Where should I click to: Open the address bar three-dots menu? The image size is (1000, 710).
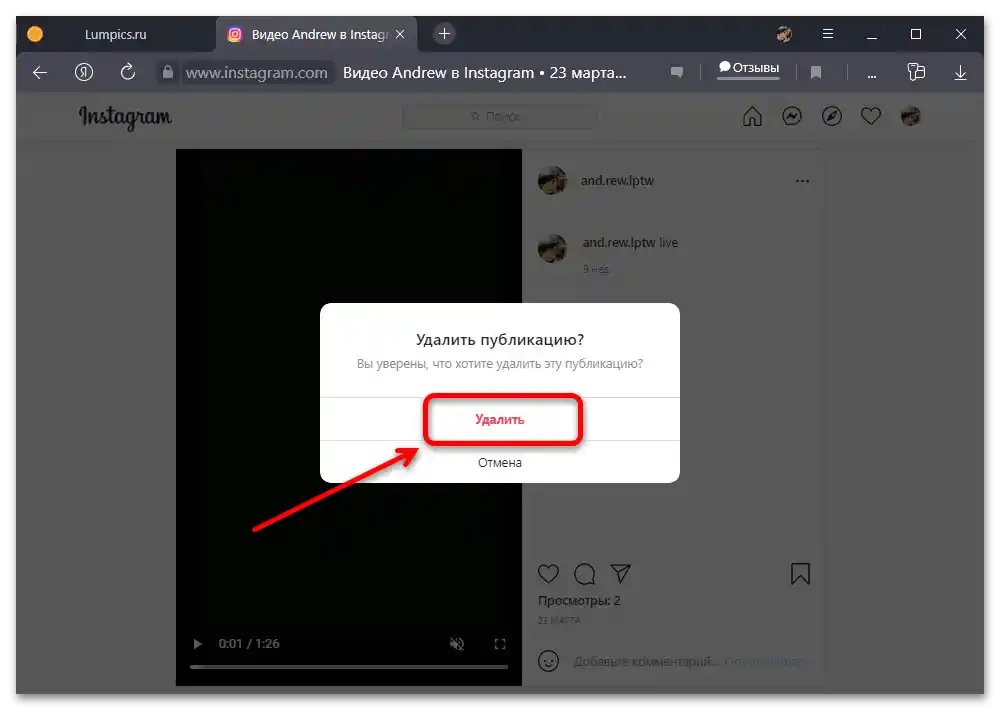coord(871,76)
